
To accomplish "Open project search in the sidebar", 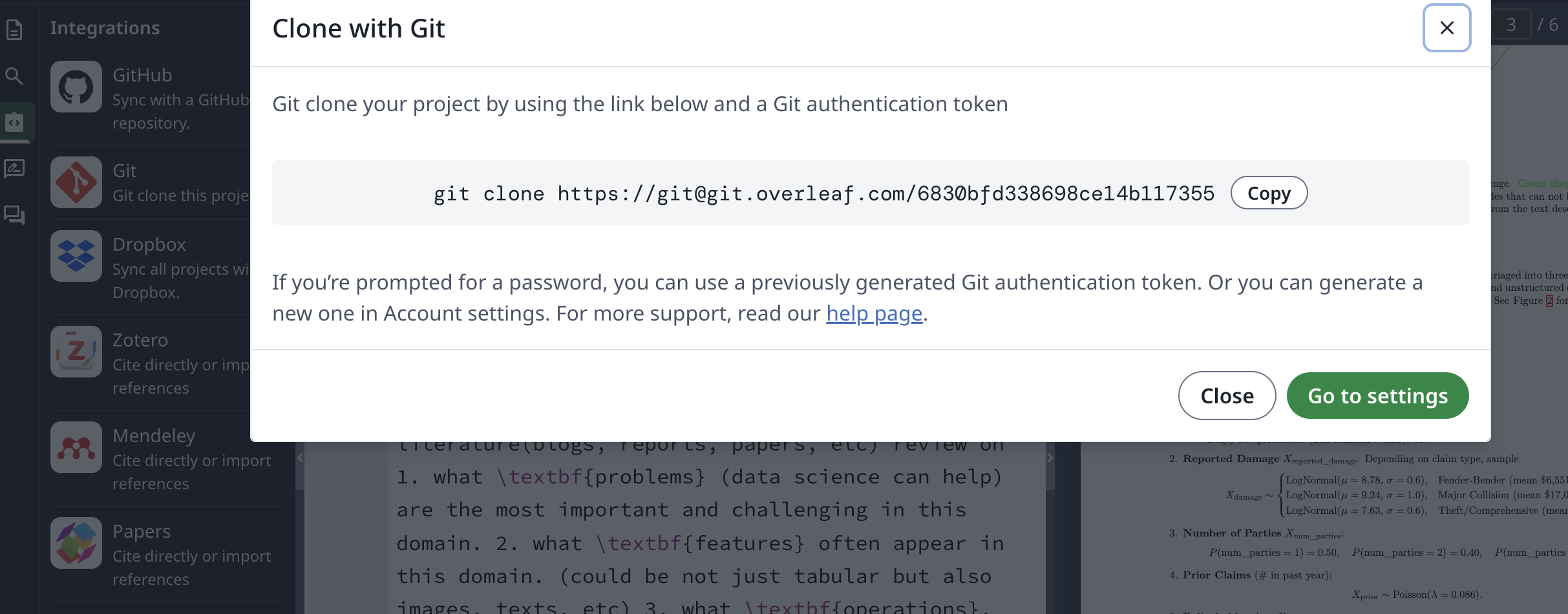I will click(14, 76).
